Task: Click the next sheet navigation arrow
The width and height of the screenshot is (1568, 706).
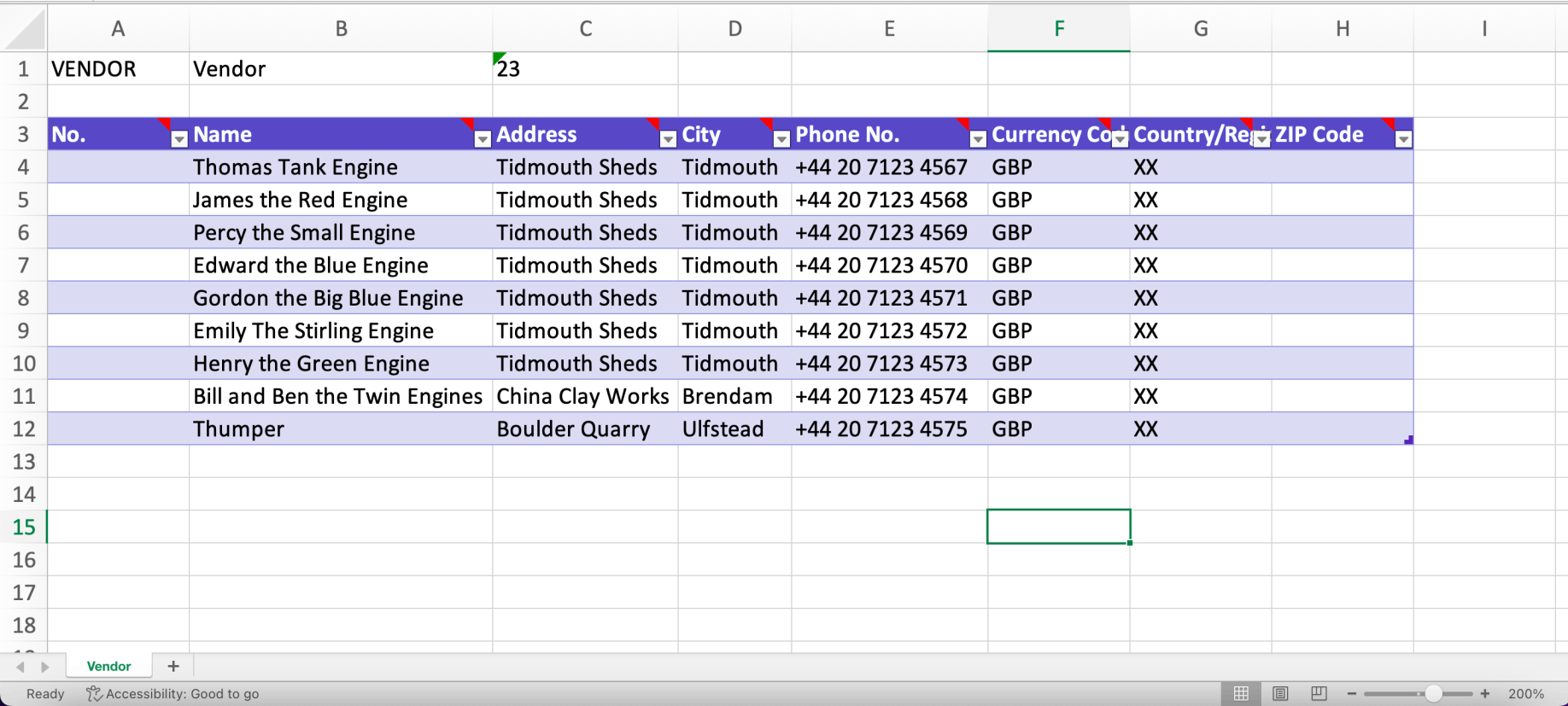Action: (x=45, y=667)
